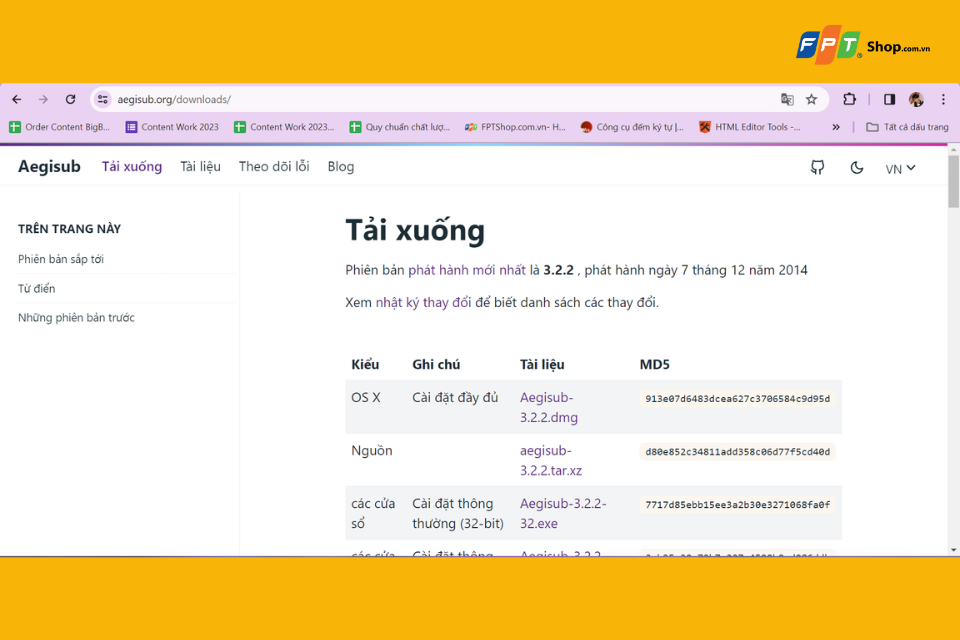Open the Extensions puzzle icon
Image resolution: width=960 pixels, height=640 pixels.
pyautogui.click(x=849, y=99)
